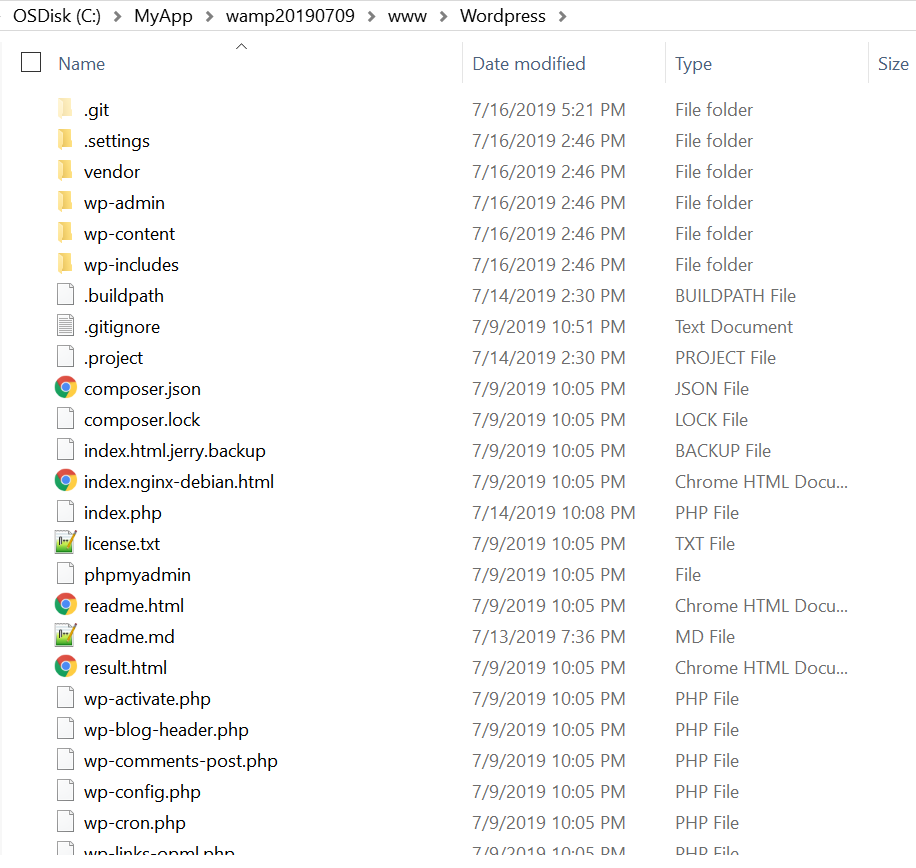The width and height of the screenshot is (916, 868).
Task: Go to wamp20190709 in breadcrumb path
Action: [x=290, y=16]
